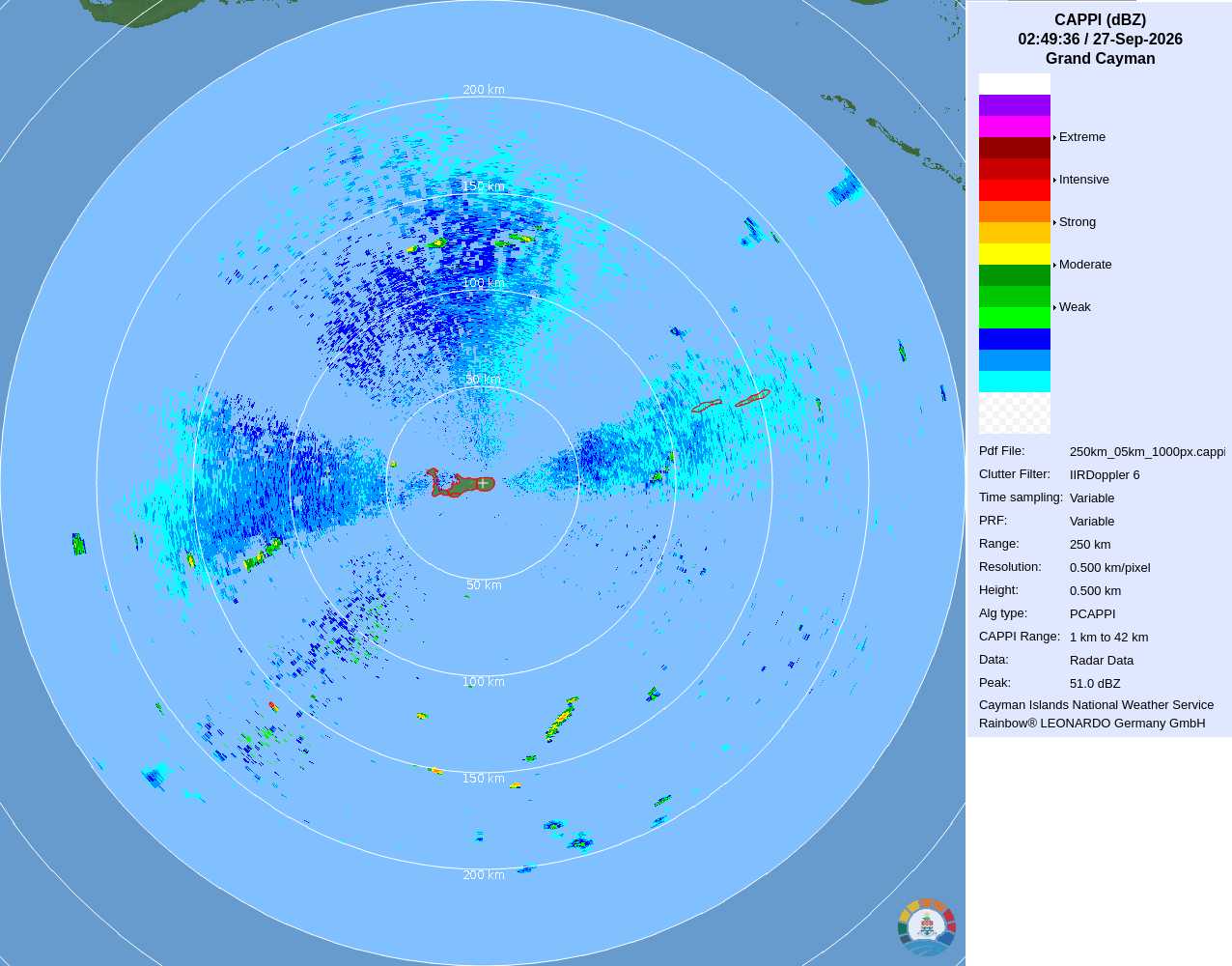Click the cyan legend color swatch
Image resolution: width=1232 pixels, height=966 pixels.
point(1015,382)
